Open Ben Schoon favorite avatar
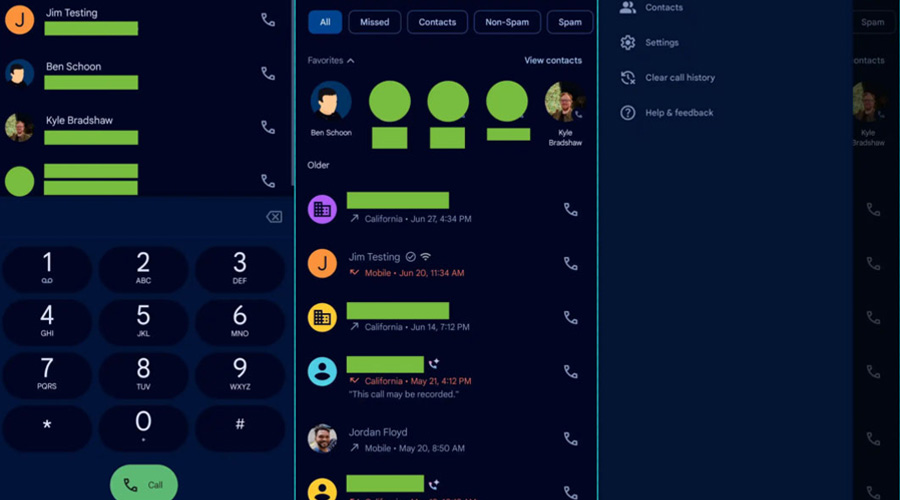Viewport: 900px width, 500px height. pyautogui.click(x=330, y=102)
